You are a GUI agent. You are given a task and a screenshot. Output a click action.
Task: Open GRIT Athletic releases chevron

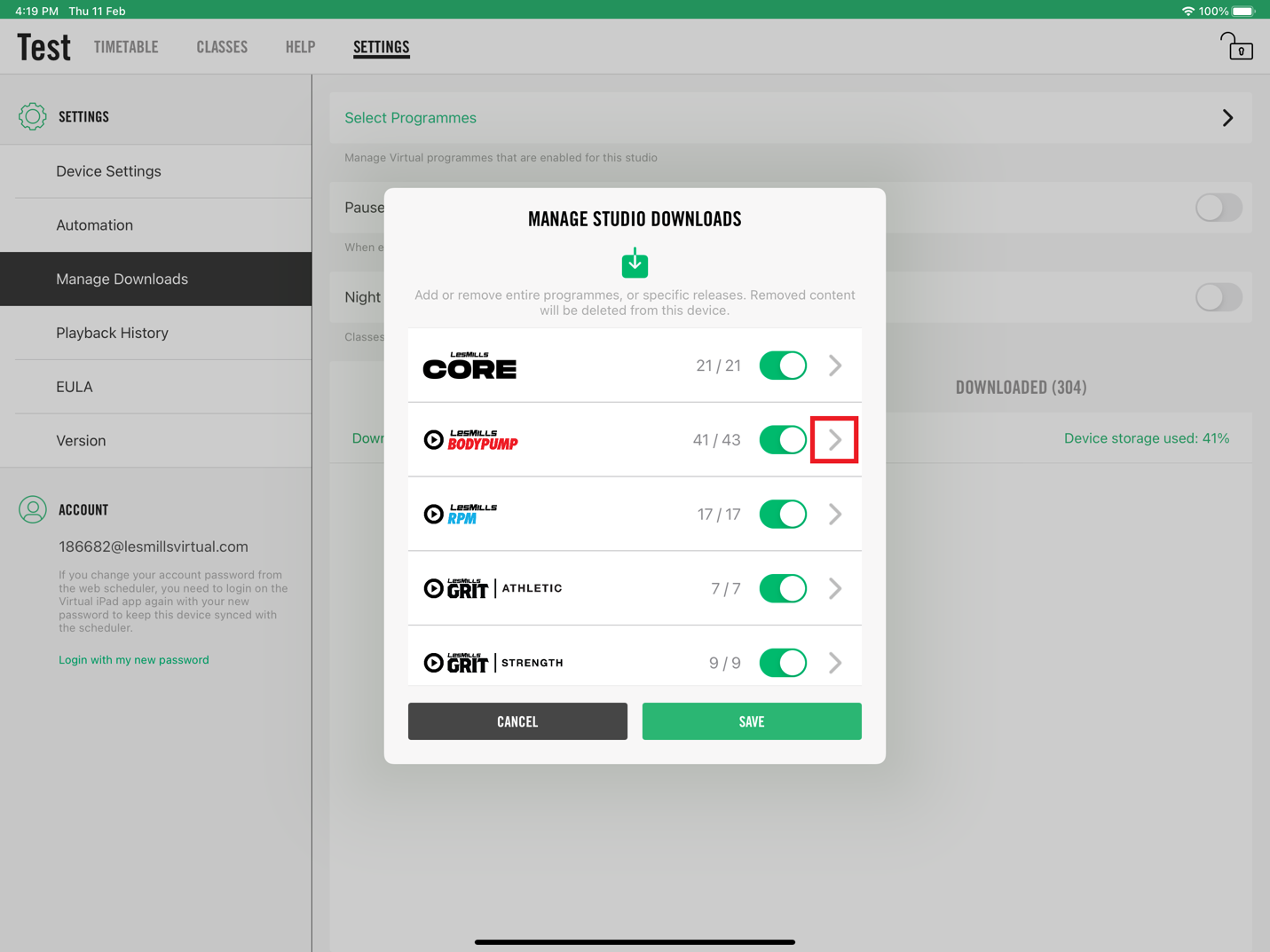pyautogui.click(x=835, y=588)
